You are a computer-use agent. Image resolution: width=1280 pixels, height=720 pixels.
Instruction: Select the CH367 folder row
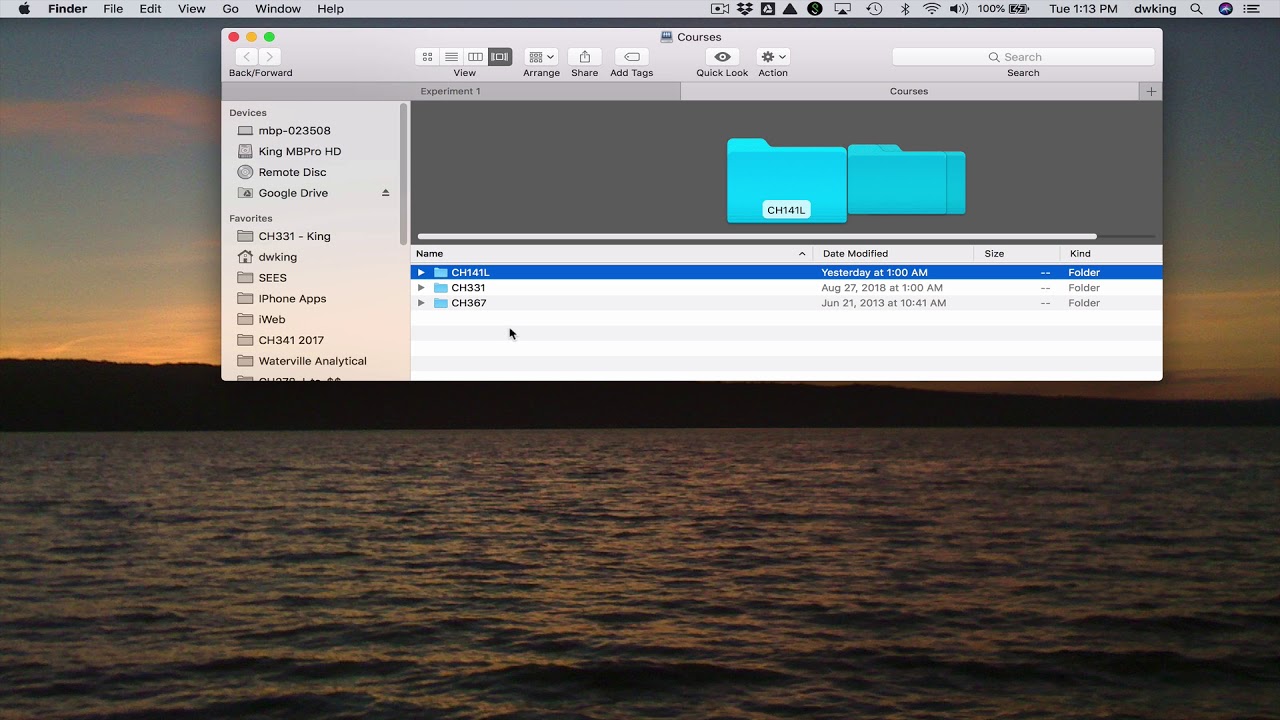pos(786,303)
